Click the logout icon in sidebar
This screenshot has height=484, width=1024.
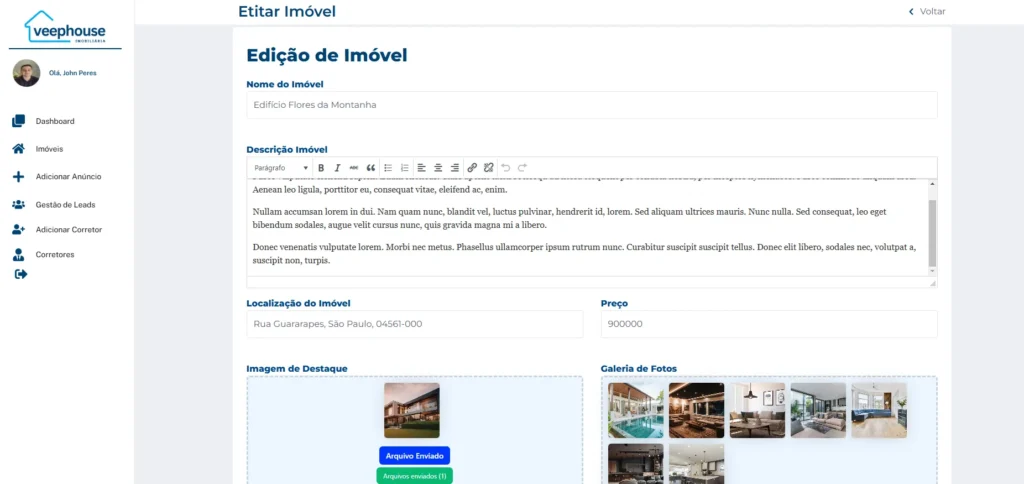tap(21, 274)
